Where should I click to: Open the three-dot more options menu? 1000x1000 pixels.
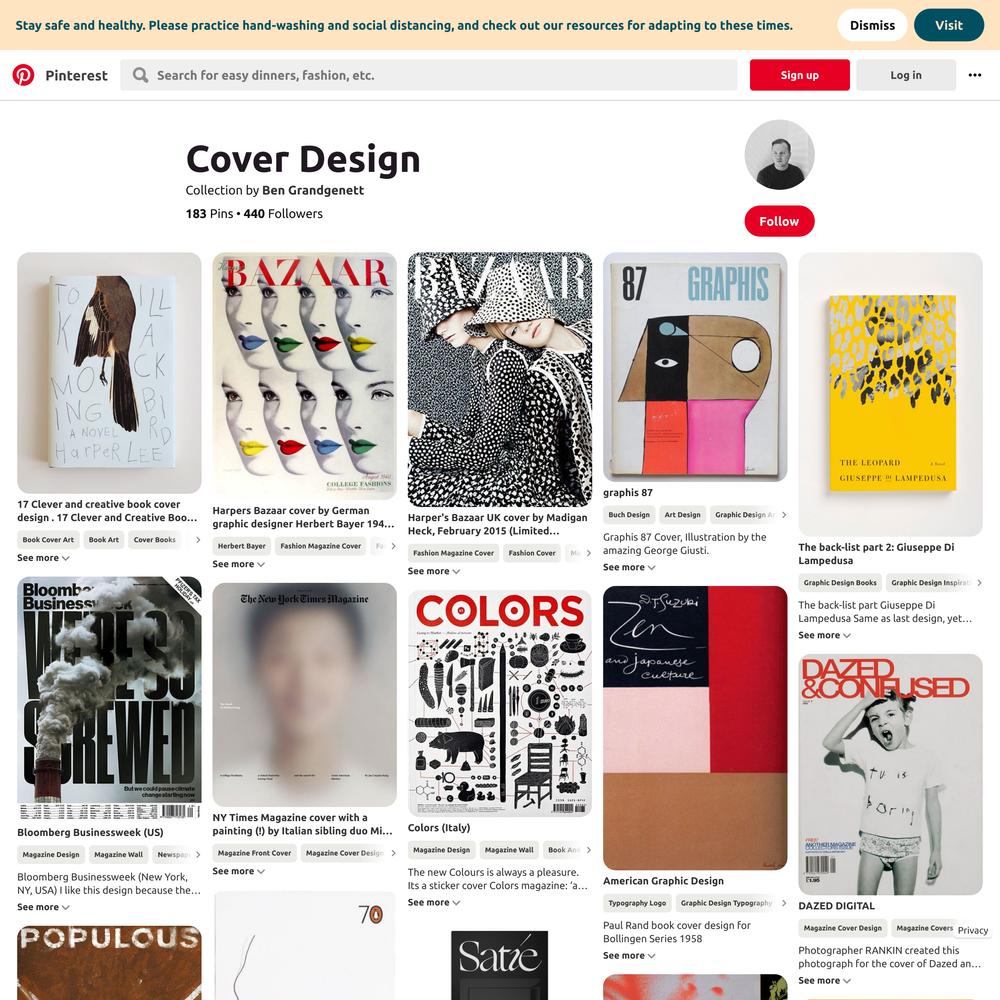(x=974, y=75)
